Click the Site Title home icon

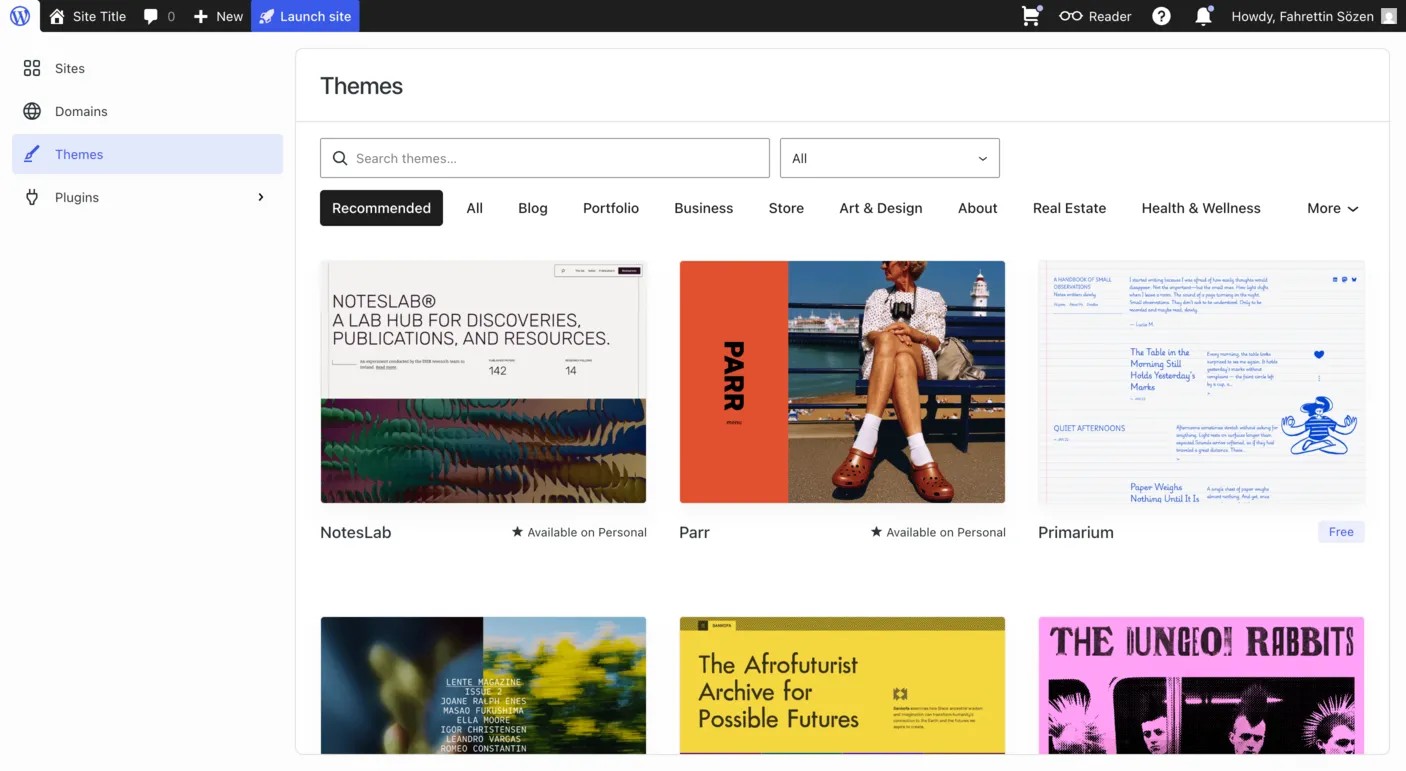coord(87,16)
